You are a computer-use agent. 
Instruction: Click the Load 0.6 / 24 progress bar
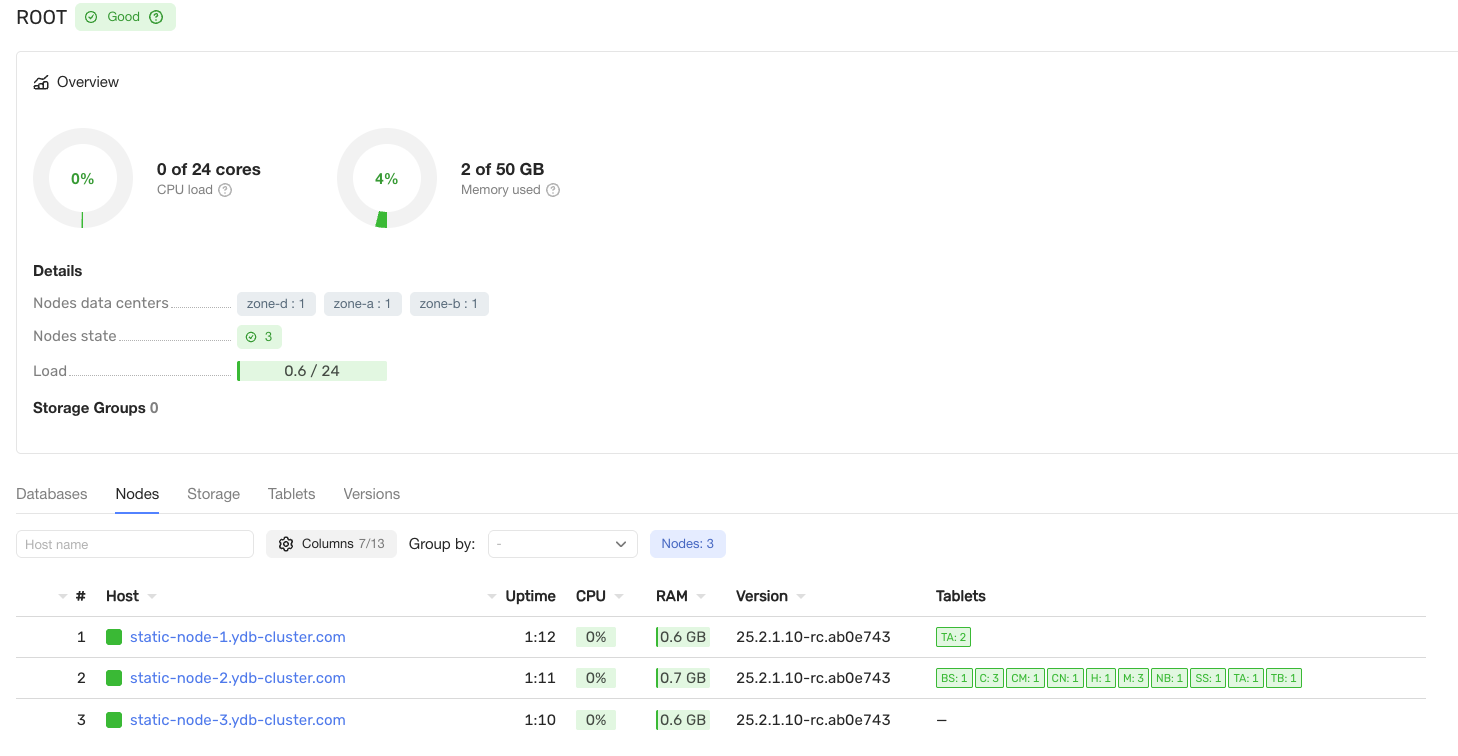click(312, 371)
